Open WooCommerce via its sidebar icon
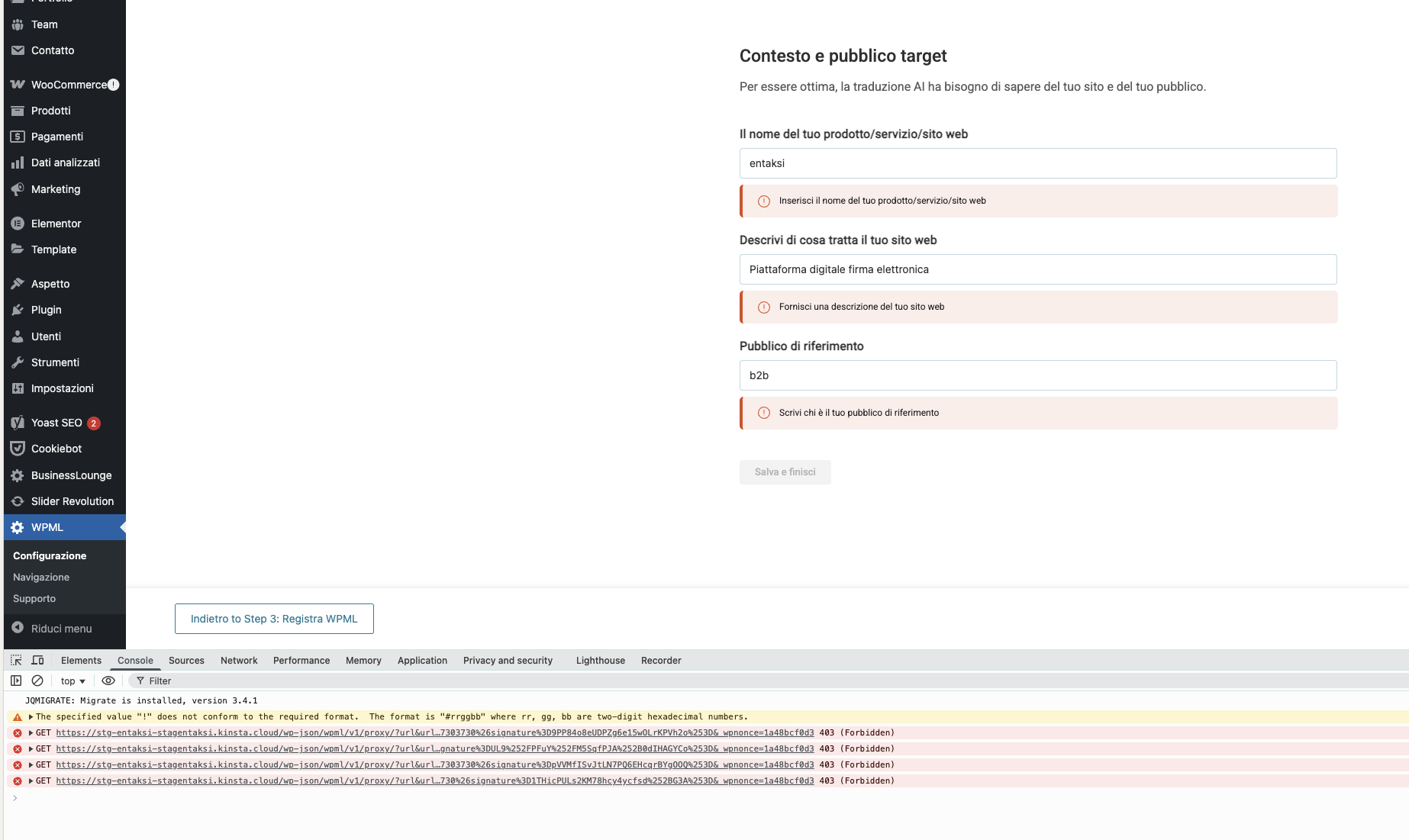 [x=18, y=85]
